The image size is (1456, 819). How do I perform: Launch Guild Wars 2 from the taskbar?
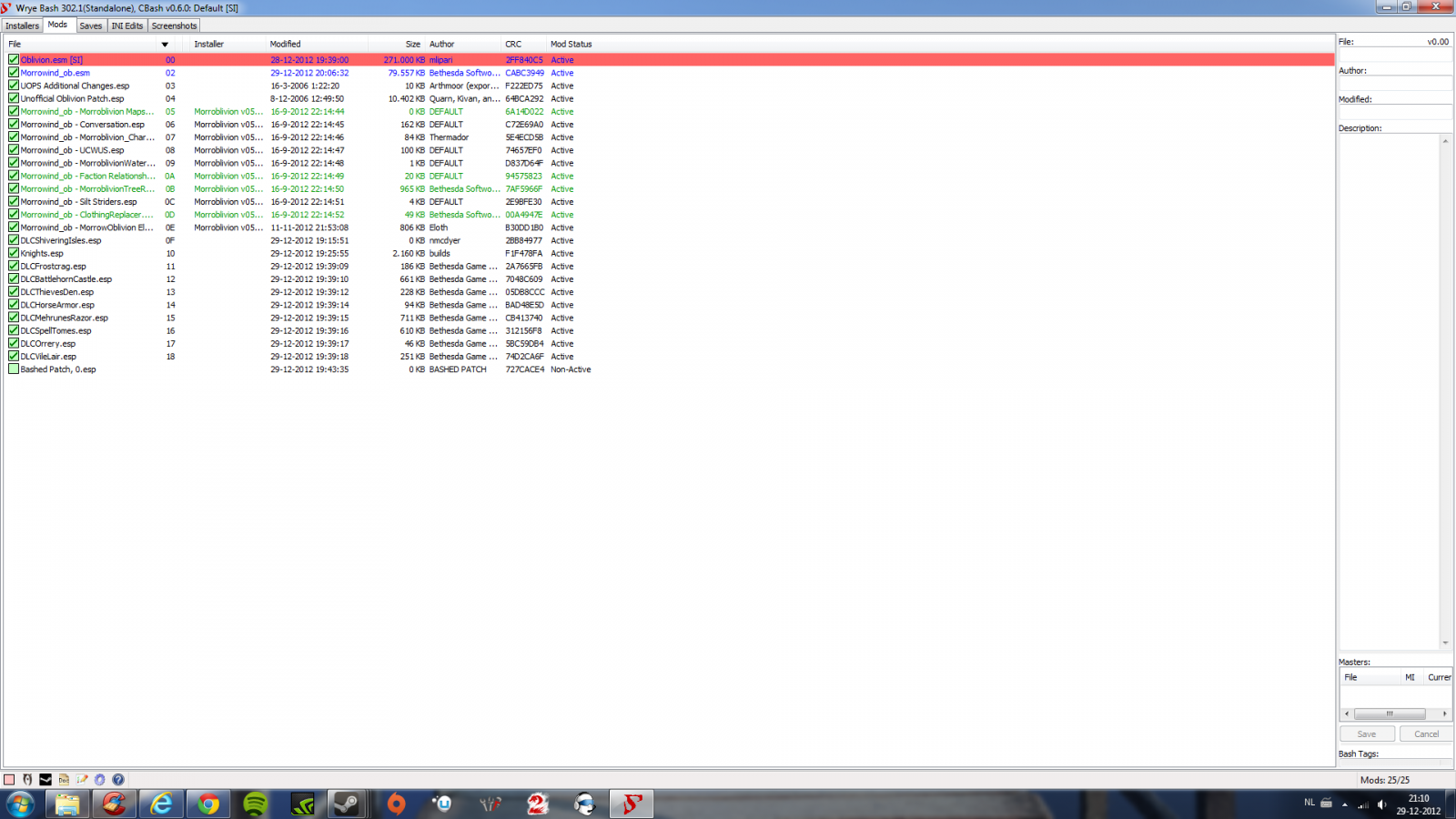538,804
